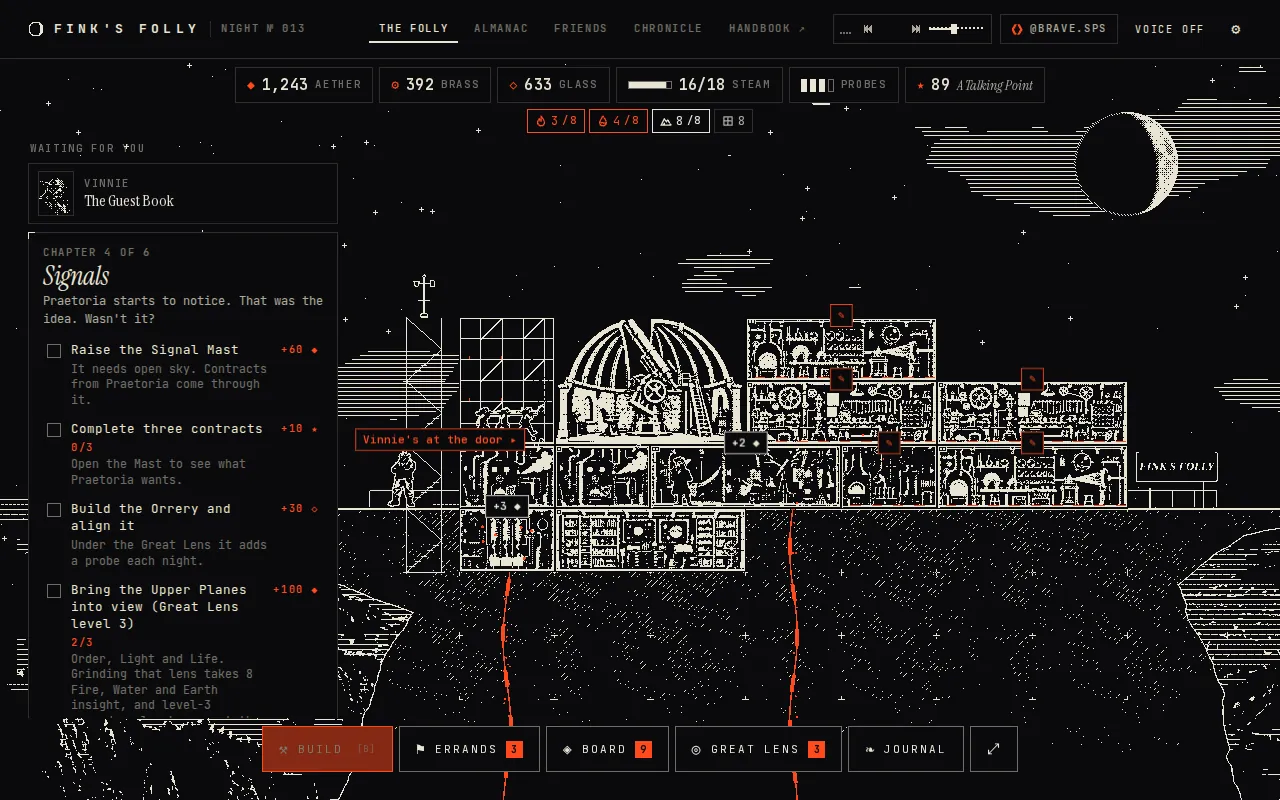Toggle the Voice Off setting

pos(1169,29)
